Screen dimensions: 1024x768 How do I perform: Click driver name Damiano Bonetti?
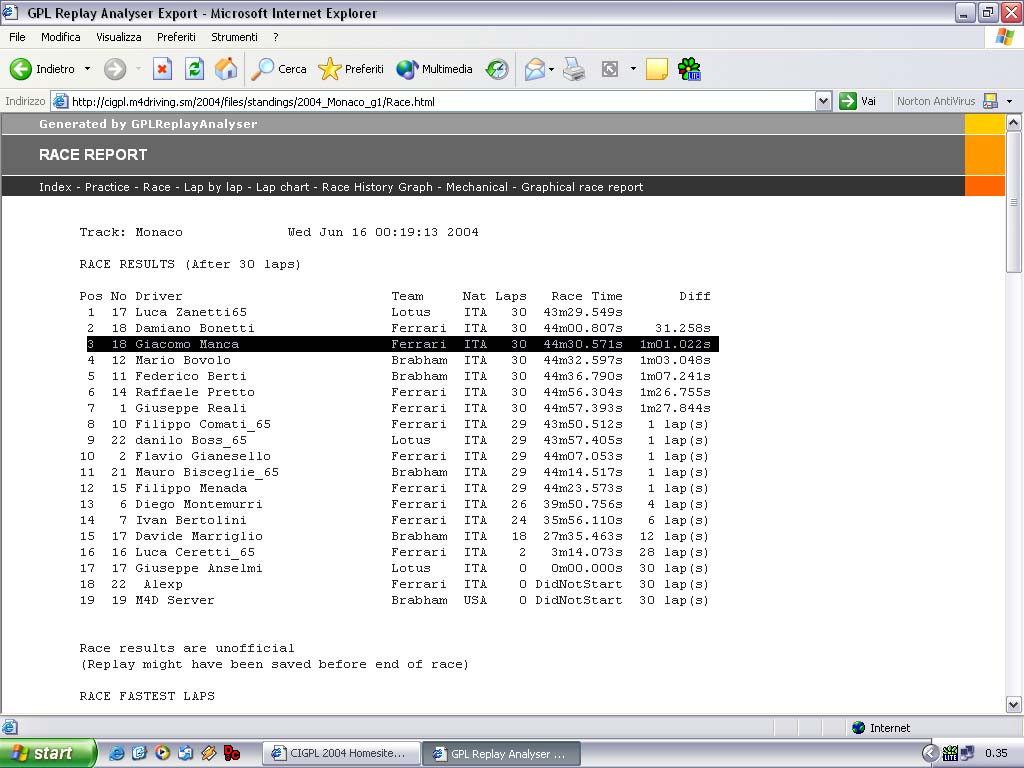(195, 328)
